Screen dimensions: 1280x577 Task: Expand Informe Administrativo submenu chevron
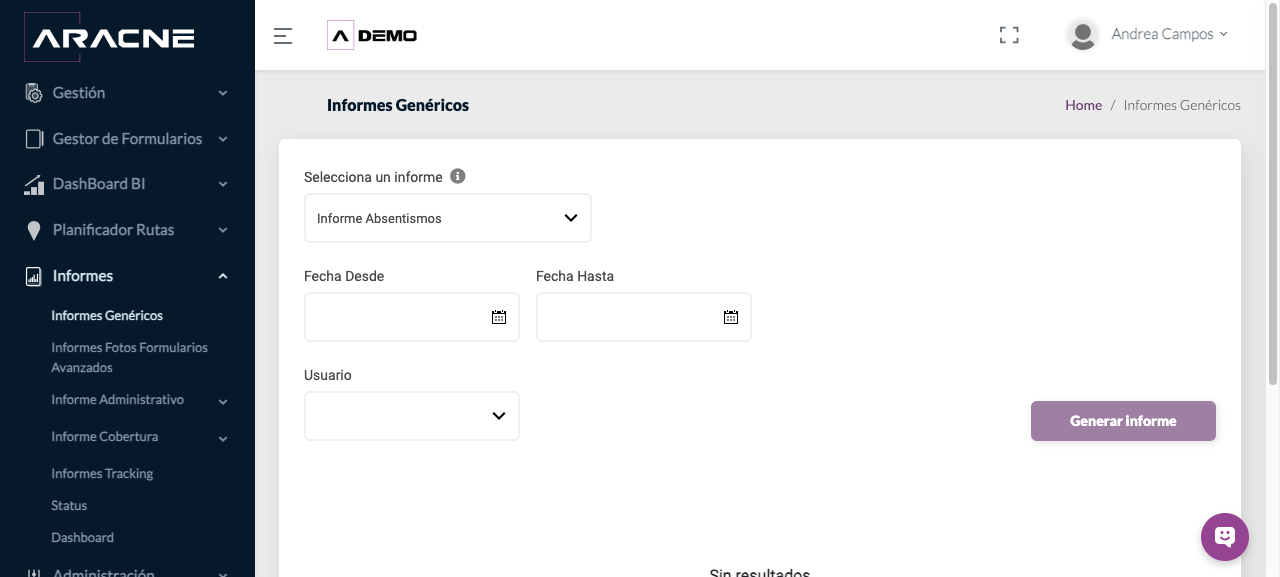[223, 402]
